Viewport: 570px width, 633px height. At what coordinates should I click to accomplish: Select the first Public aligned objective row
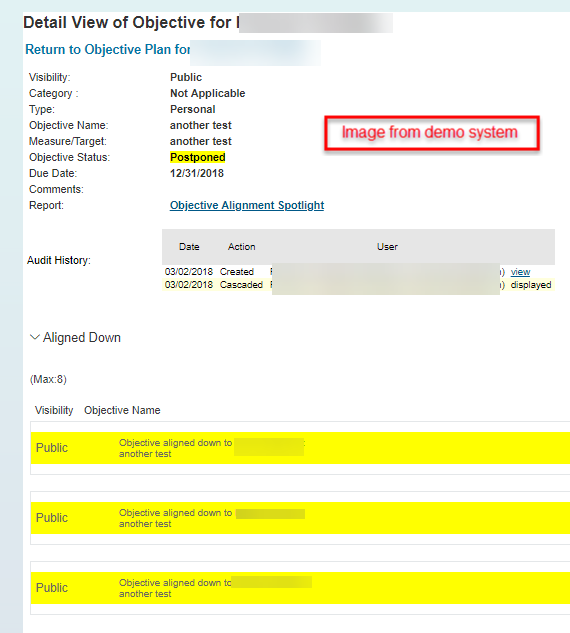coord(300,448)
